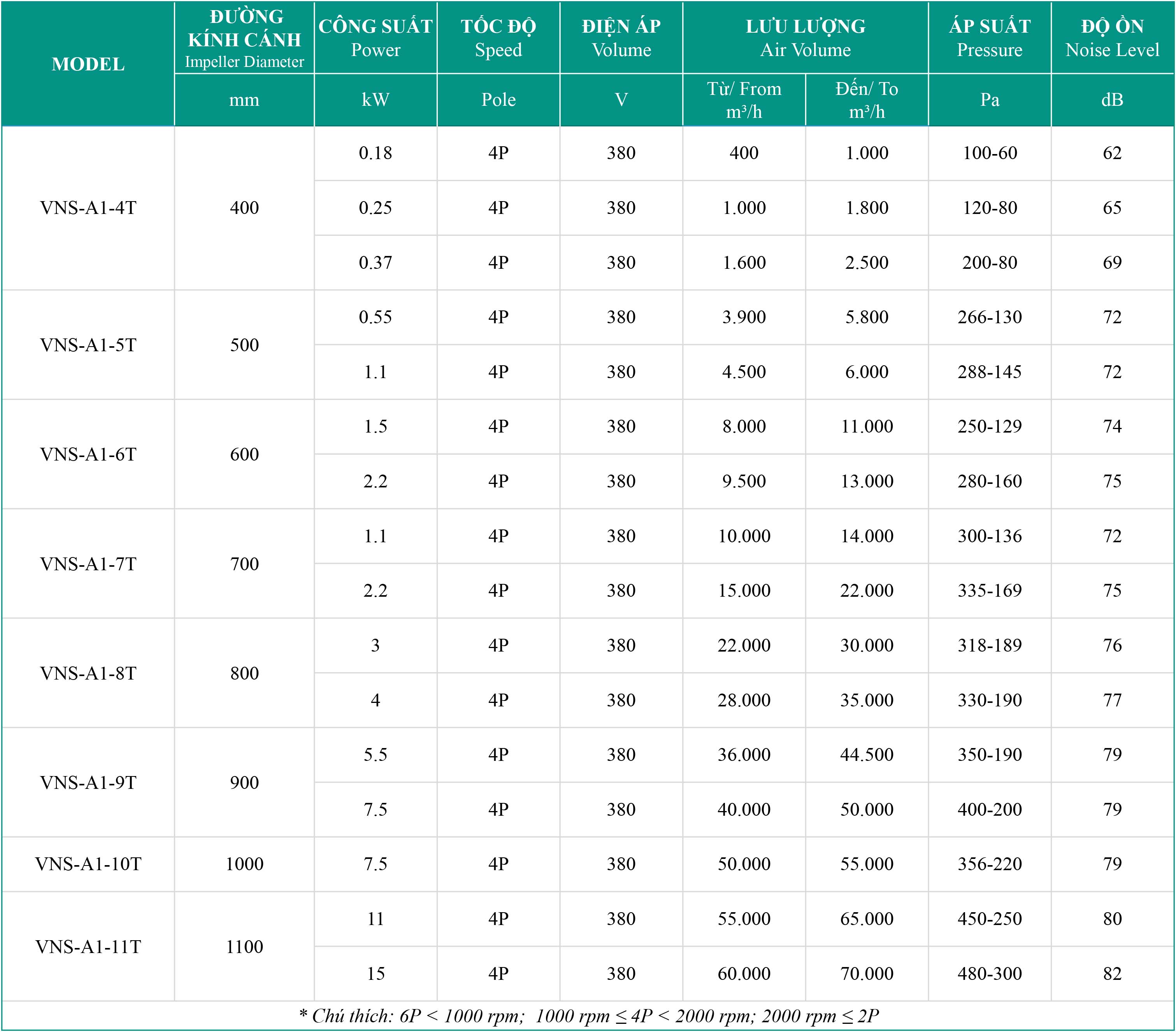Select the VNS-A1-4T model cell

(88, 208)
